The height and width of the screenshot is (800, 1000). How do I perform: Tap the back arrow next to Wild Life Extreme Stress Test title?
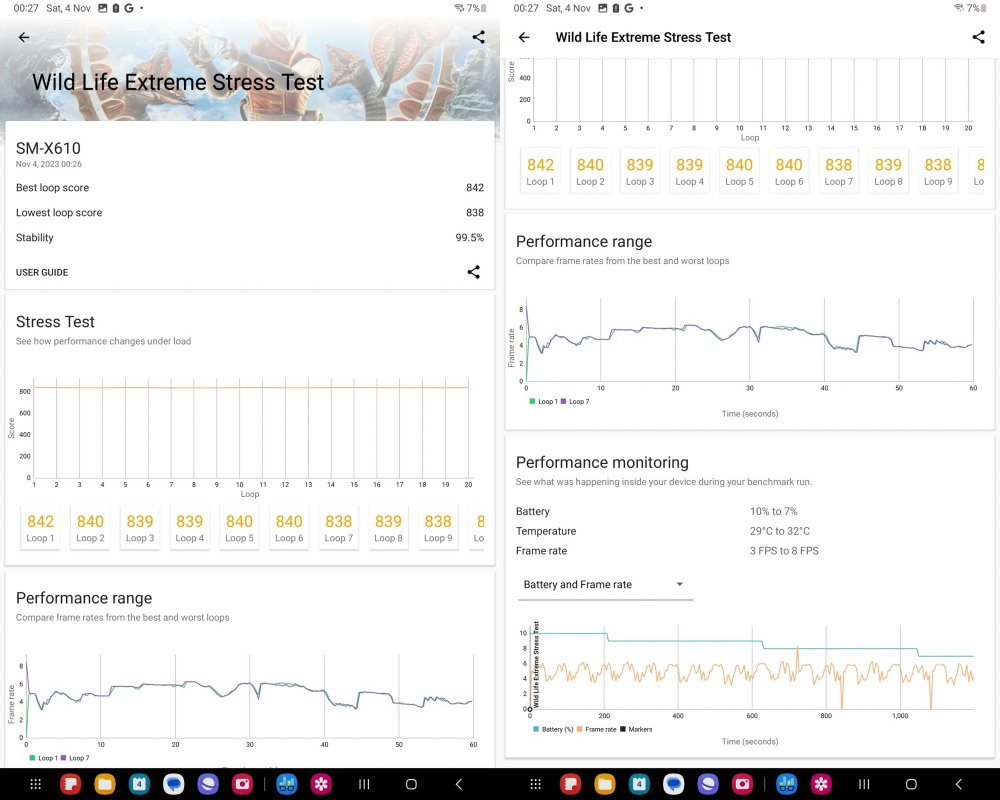pos(524,37)
